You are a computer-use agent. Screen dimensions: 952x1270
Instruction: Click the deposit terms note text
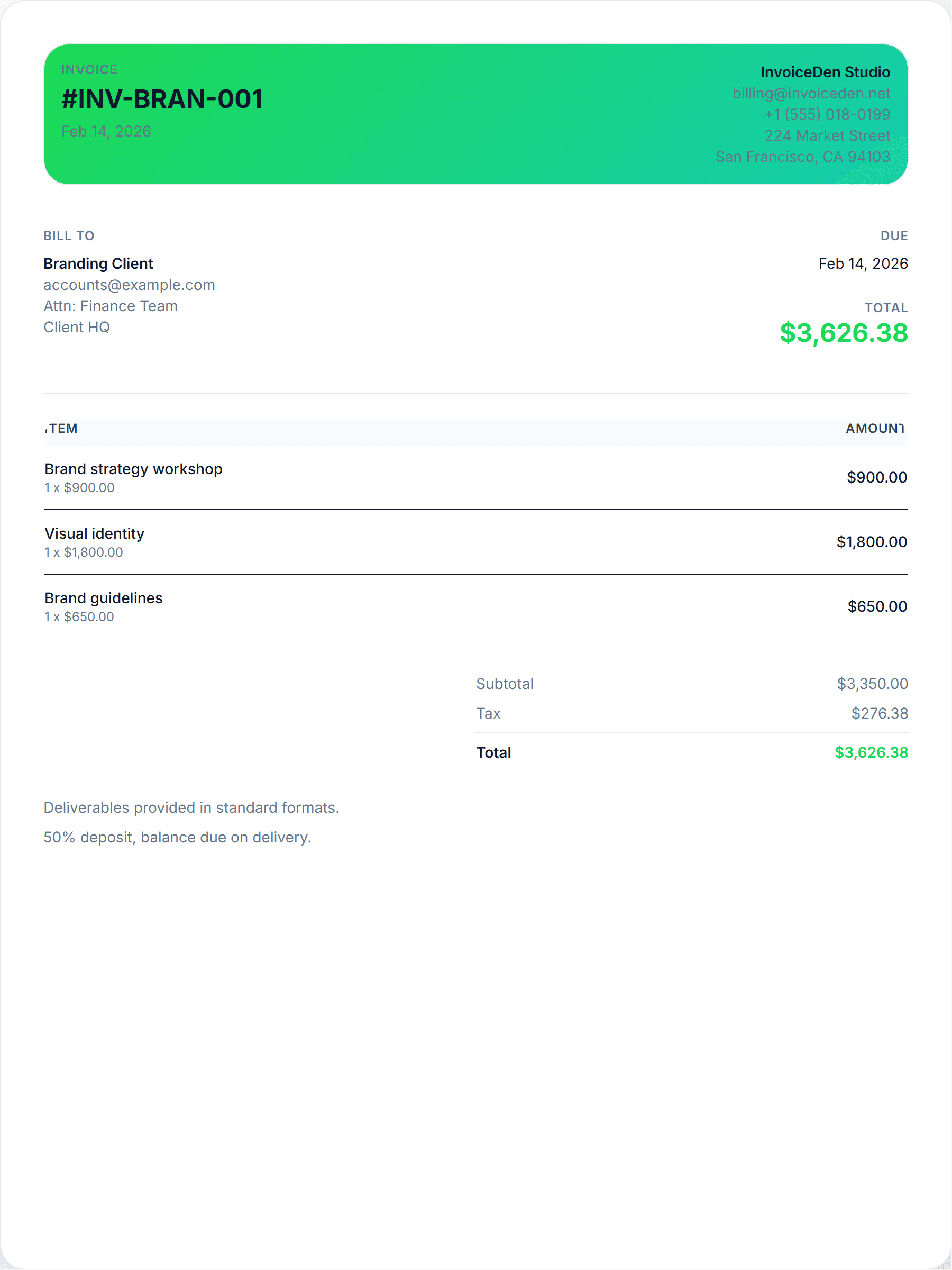(177, 838)
